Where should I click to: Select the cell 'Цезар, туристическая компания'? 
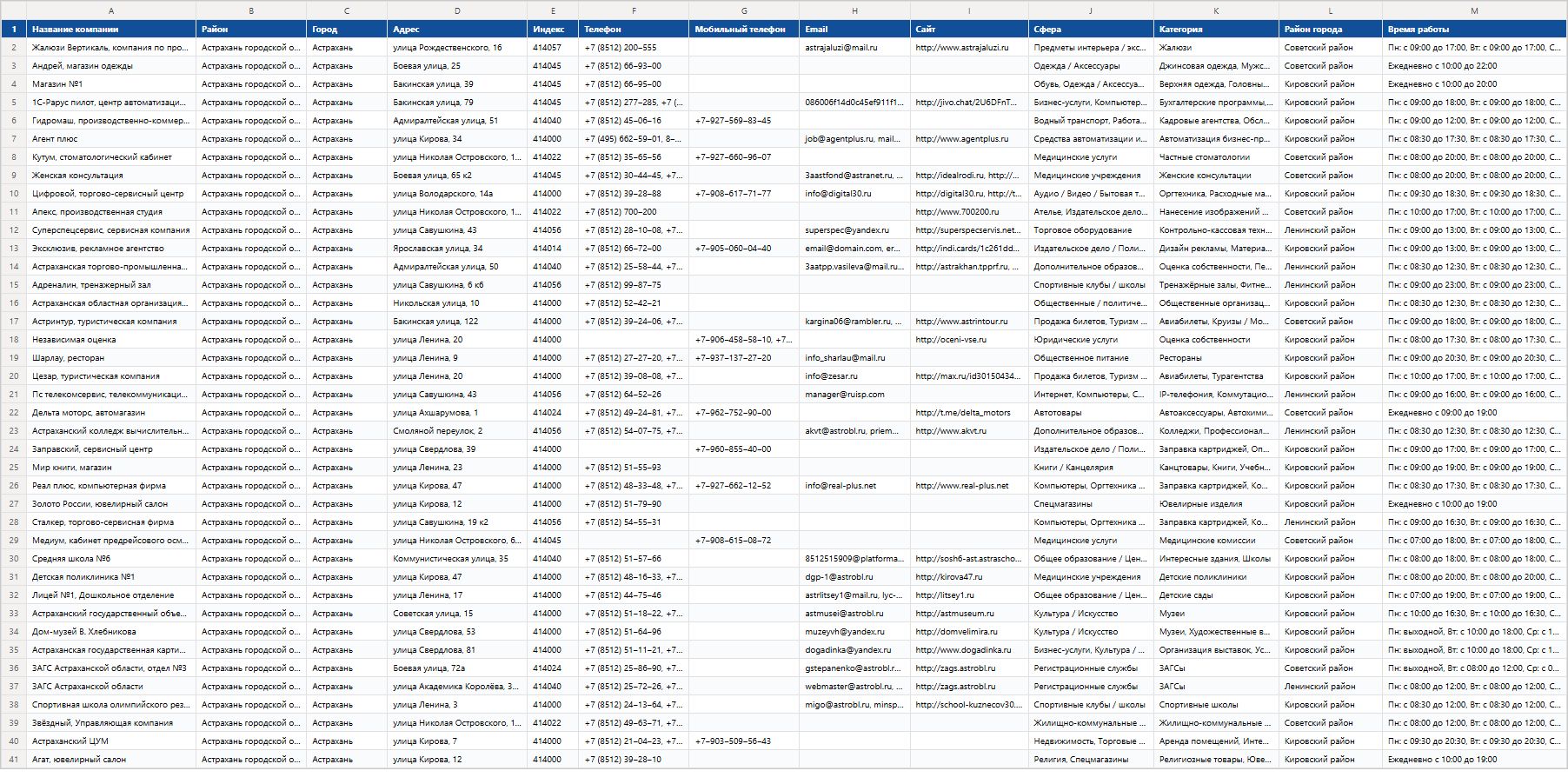tap(111, 376)
